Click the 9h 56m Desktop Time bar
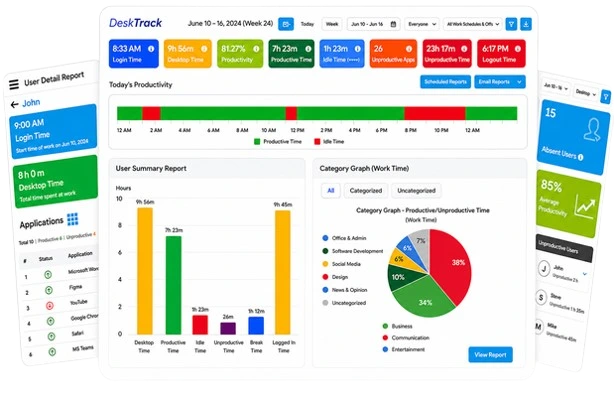615x406 pixels. click(145, 271)
